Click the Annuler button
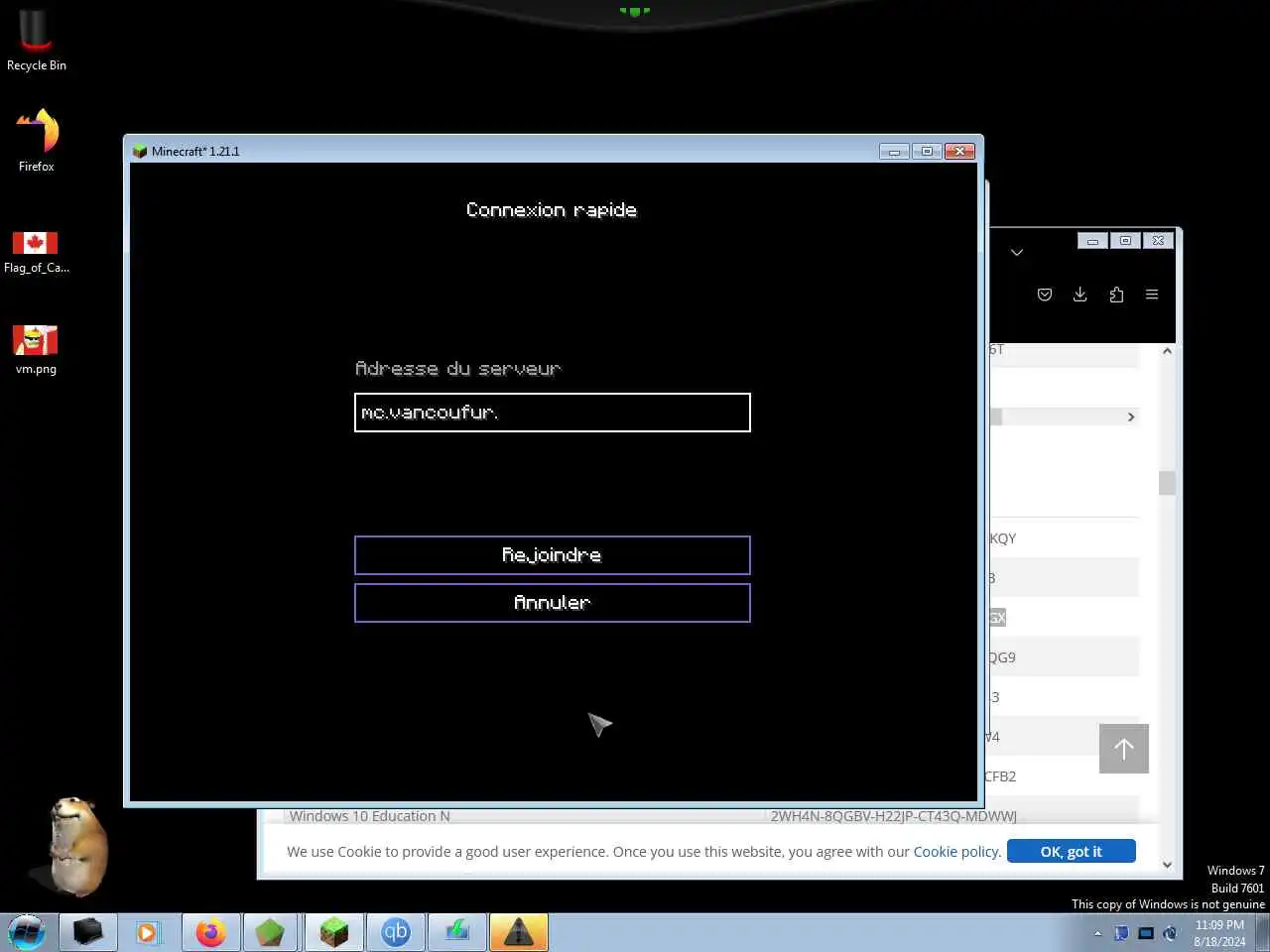This screenshot has width=1270, height=952. click(552, 603)
